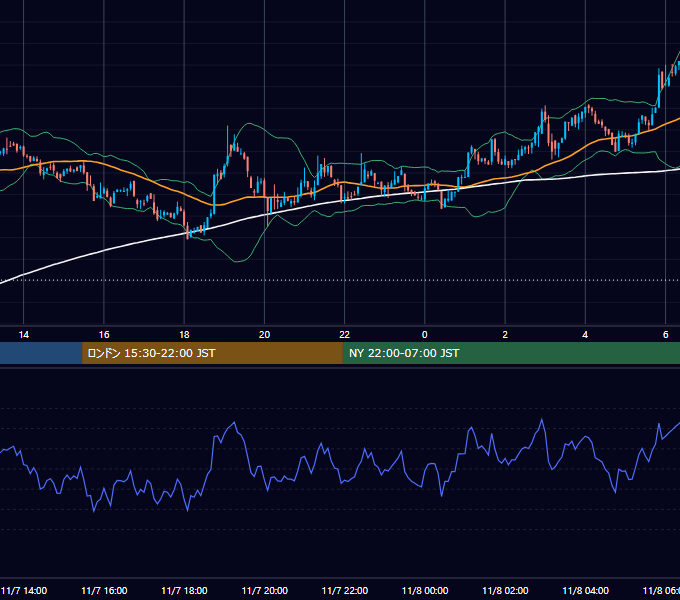Click the 22 hour axis label
Viewport: 680px width, 600px height.
[x=344, y=335]
